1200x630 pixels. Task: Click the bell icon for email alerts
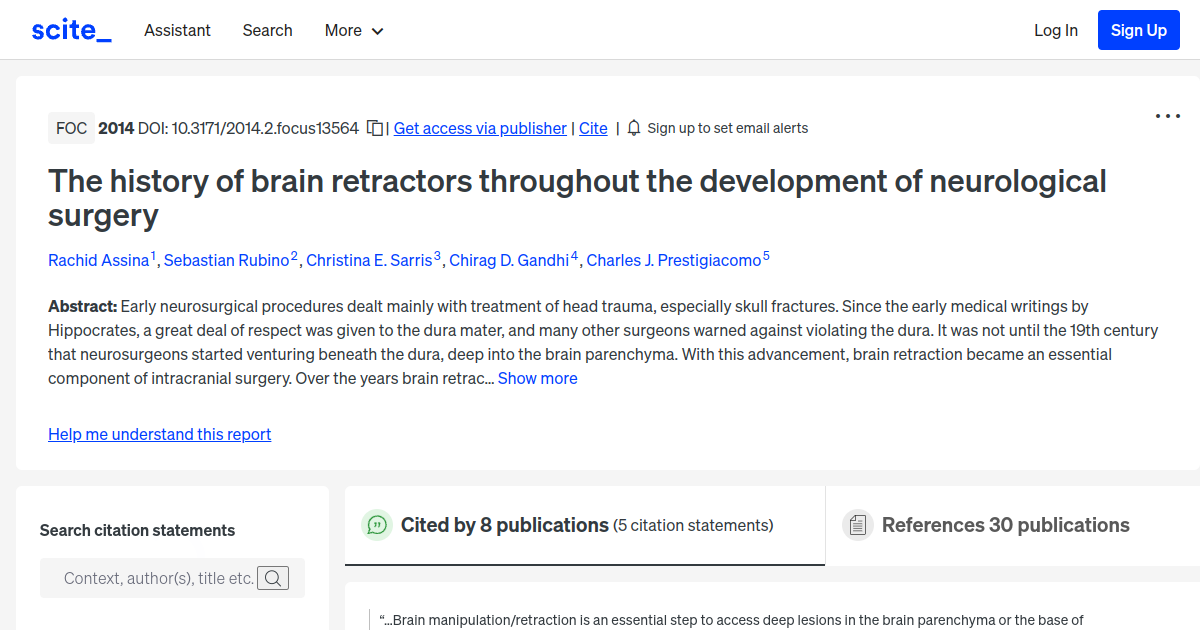633,128
